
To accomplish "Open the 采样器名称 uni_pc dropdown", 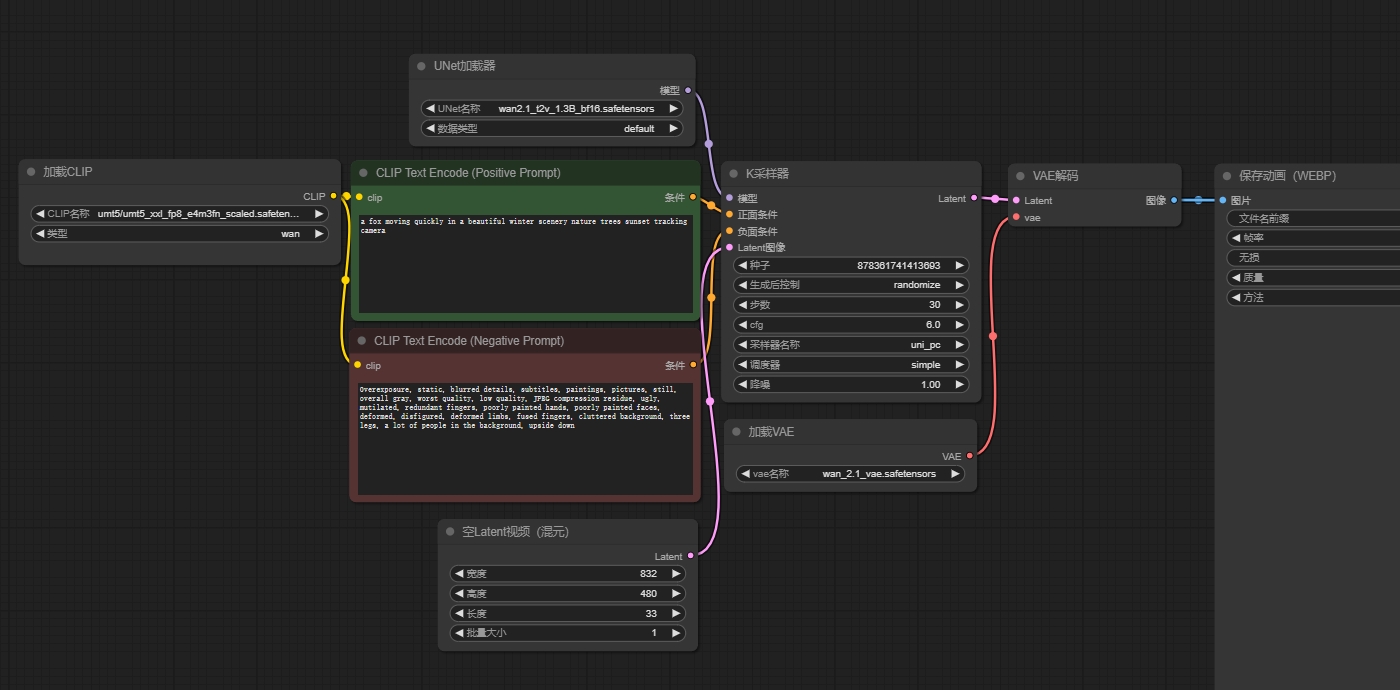I will [850, 345].
